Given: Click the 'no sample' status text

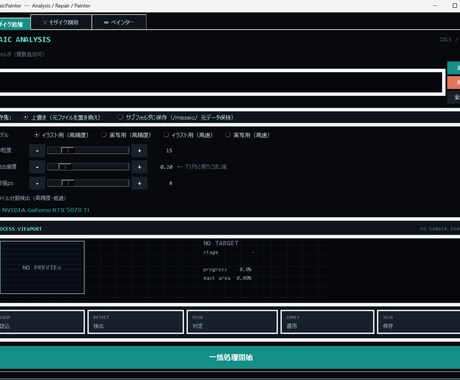Looking at the screenshot, I should pos(440,229).
